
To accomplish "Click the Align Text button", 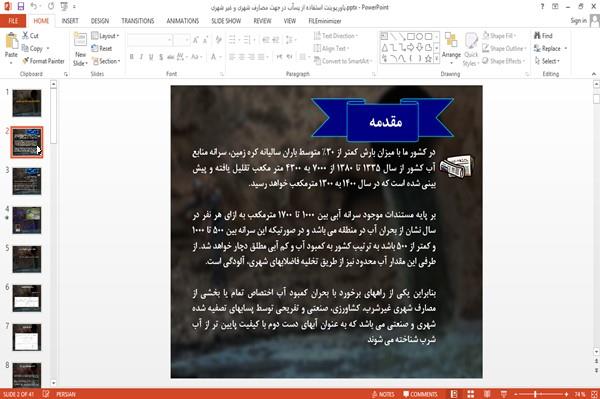I will 331,48.
